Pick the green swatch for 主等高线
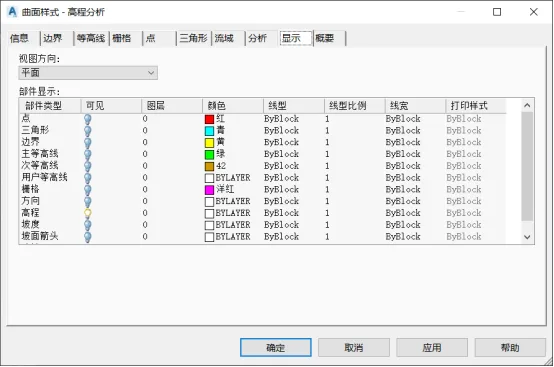 [210, 155]
